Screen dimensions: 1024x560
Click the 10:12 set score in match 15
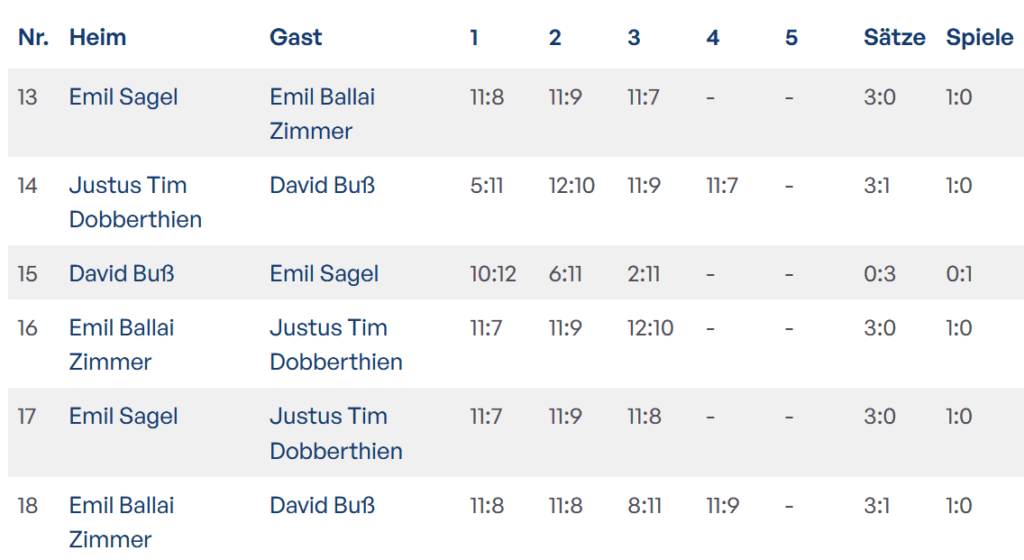493,274
